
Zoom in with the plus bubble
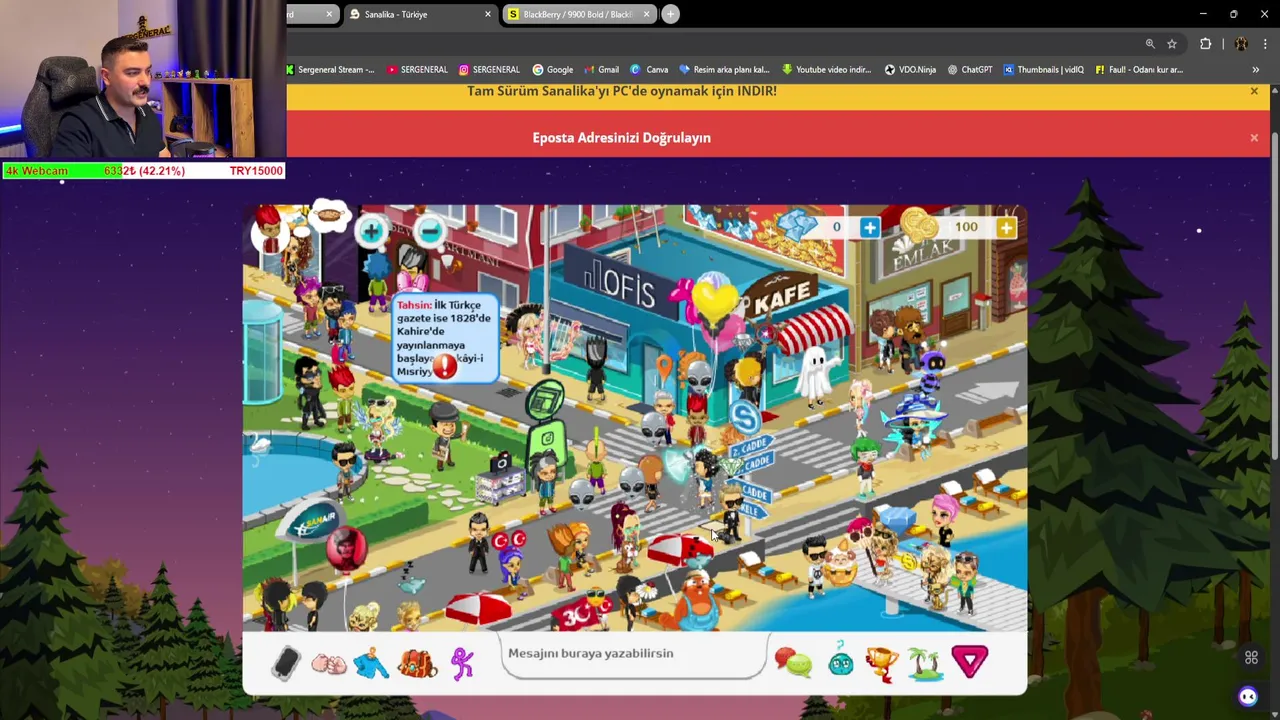click(x=371, y=232)
